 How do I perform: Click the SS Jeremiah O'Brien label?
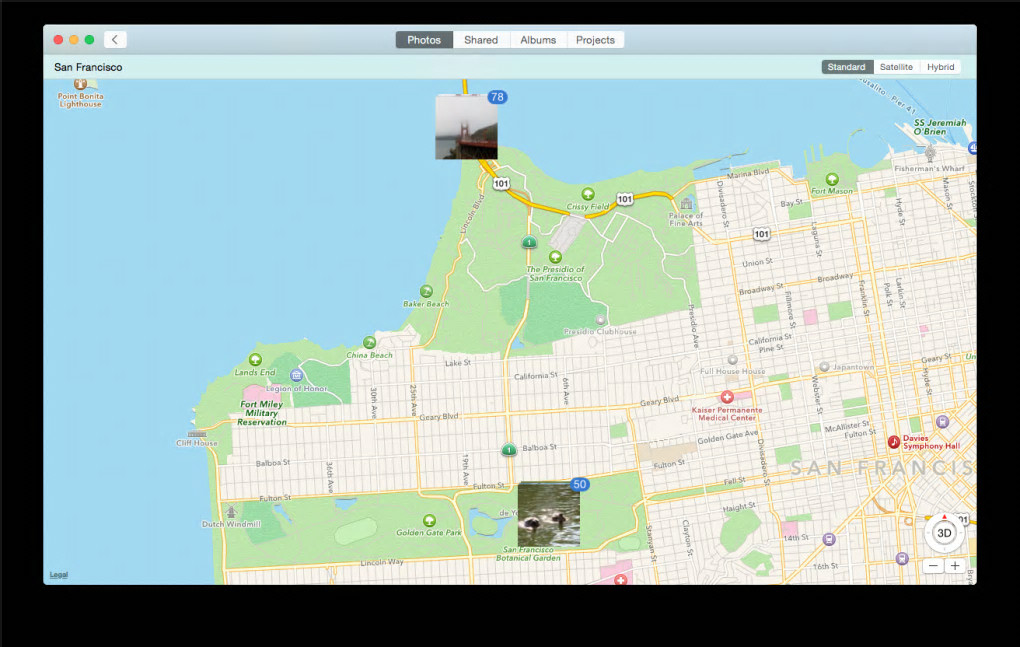940,127
